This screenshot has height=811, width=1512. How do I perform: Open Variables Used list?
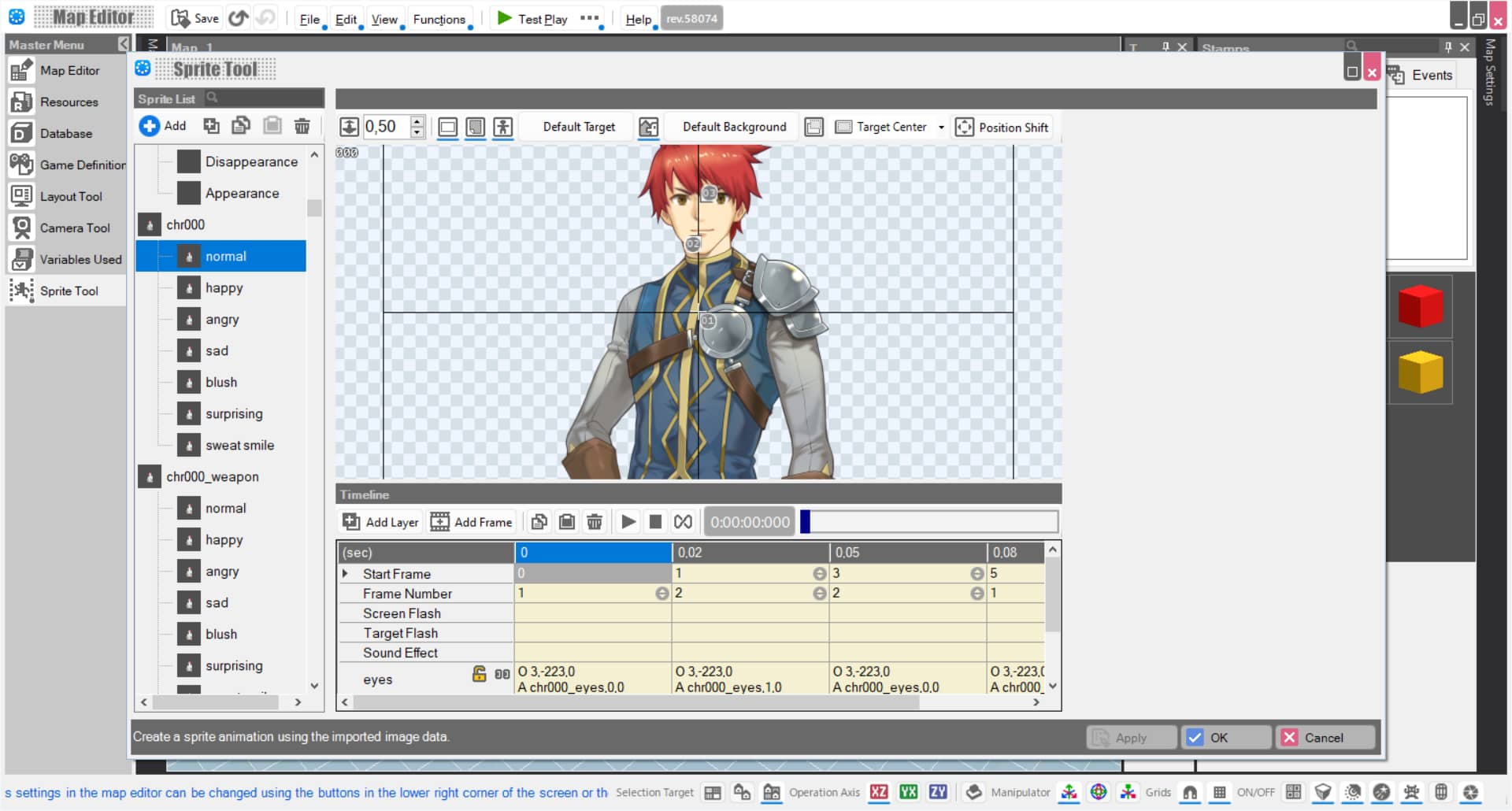(x=66, y=260)
